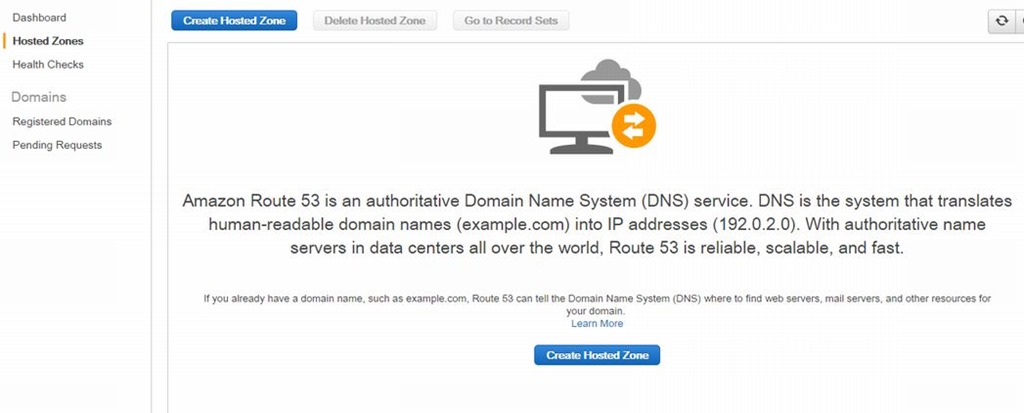Image resolution: width=1024 pixels, height=413 pixels.
Task: Click the Domains section heading
Action: tap(39, 97)
